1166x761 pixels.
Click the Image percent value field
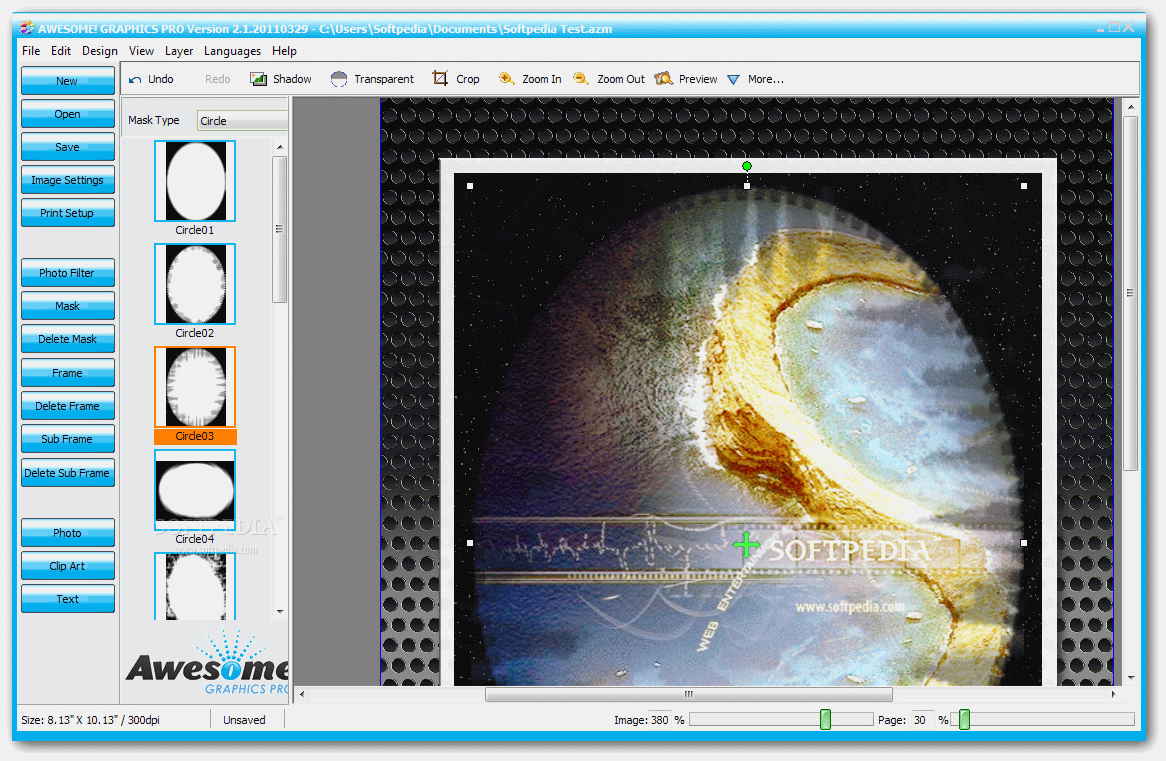[660, 720]
